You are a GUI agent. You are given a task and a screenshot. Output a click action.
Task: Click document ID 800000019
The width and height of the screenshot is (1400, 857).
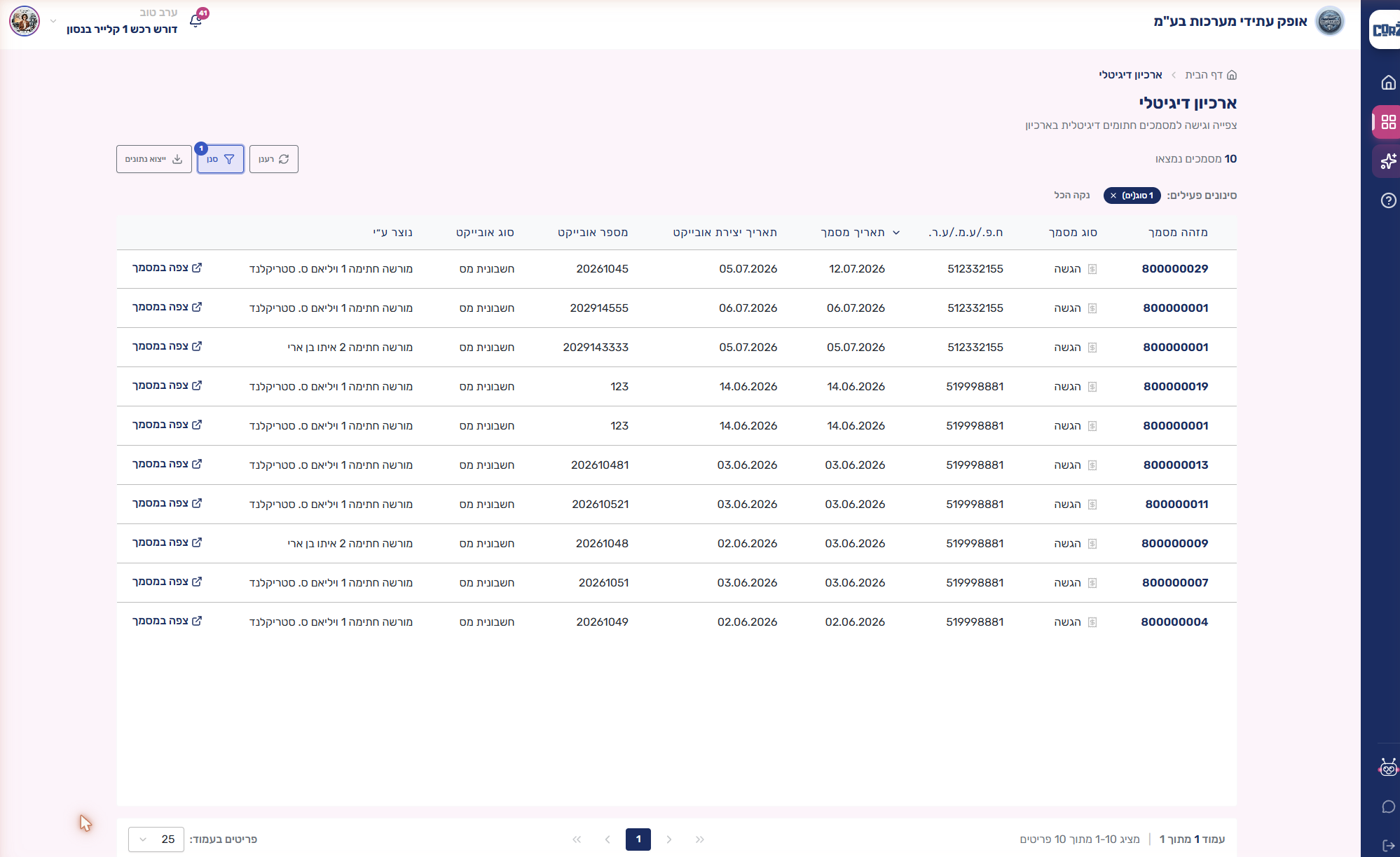[1176, 387]
